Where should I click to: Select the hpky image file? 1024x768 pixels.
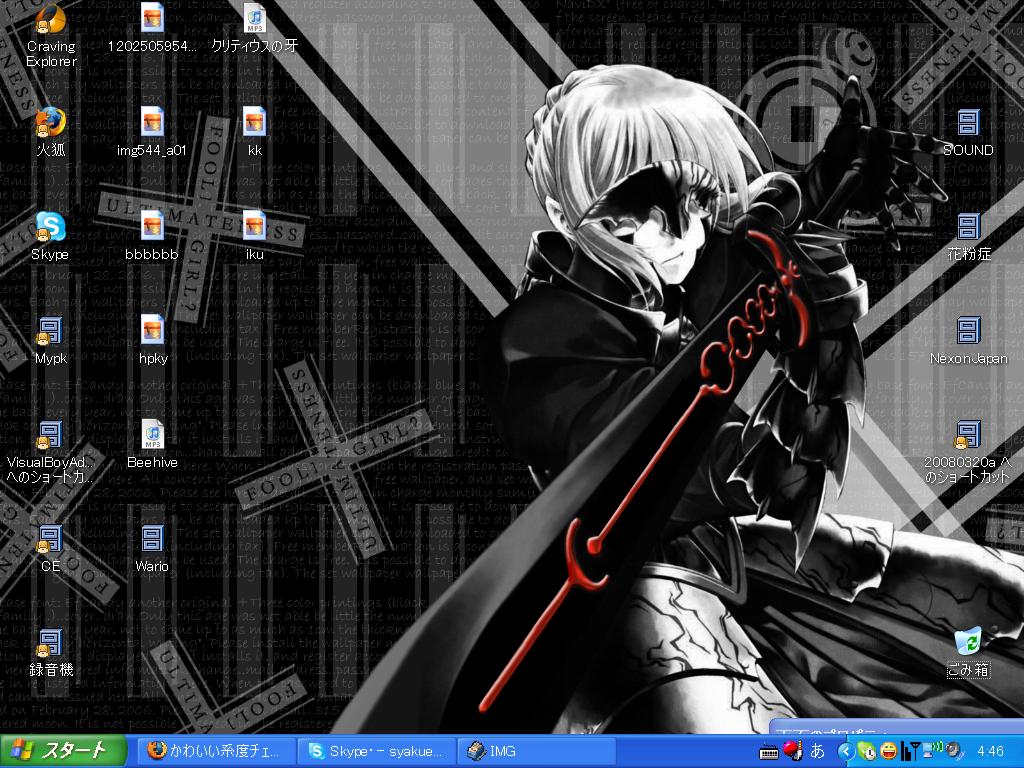point(152,330)
